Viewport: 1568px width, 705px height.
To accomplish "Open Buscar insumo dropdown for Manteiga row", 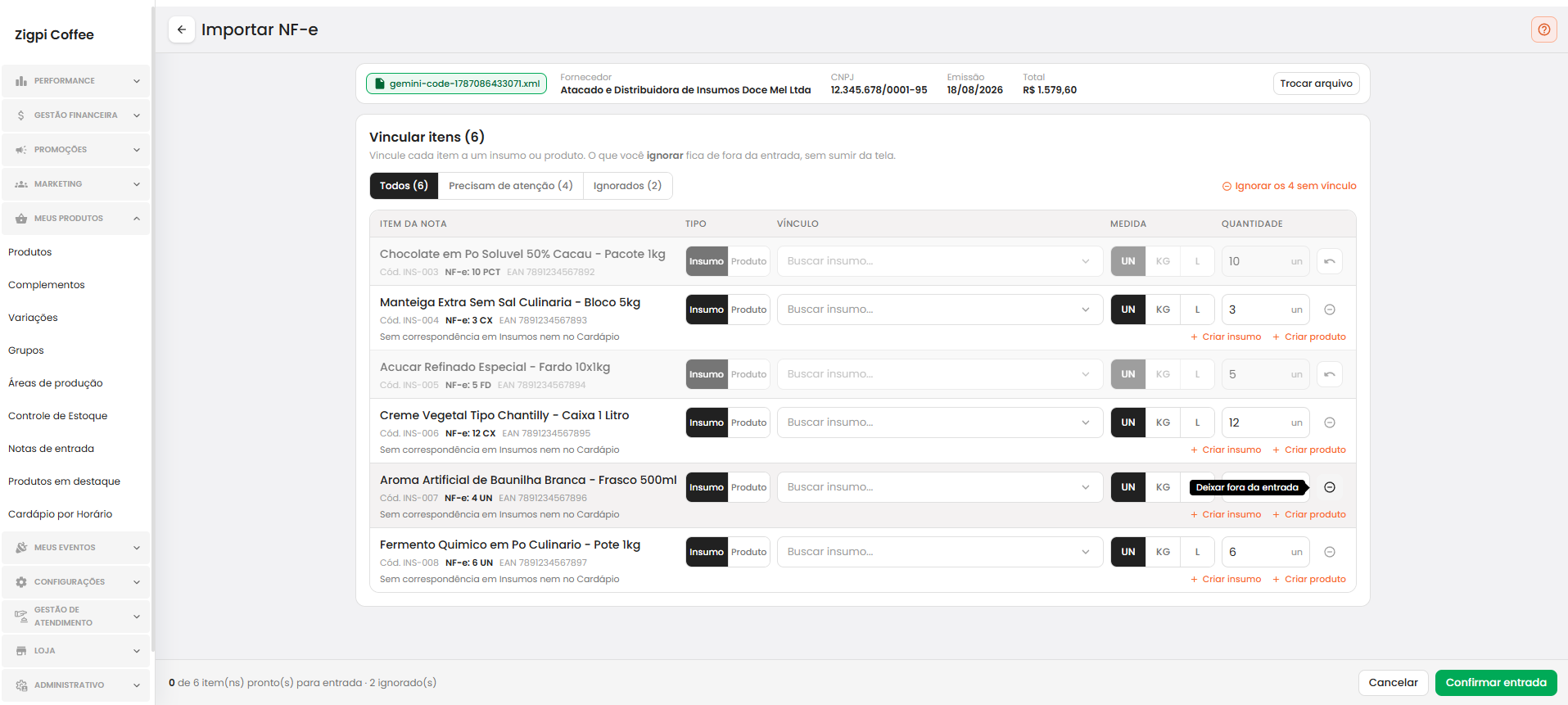I will click(939, 310).
